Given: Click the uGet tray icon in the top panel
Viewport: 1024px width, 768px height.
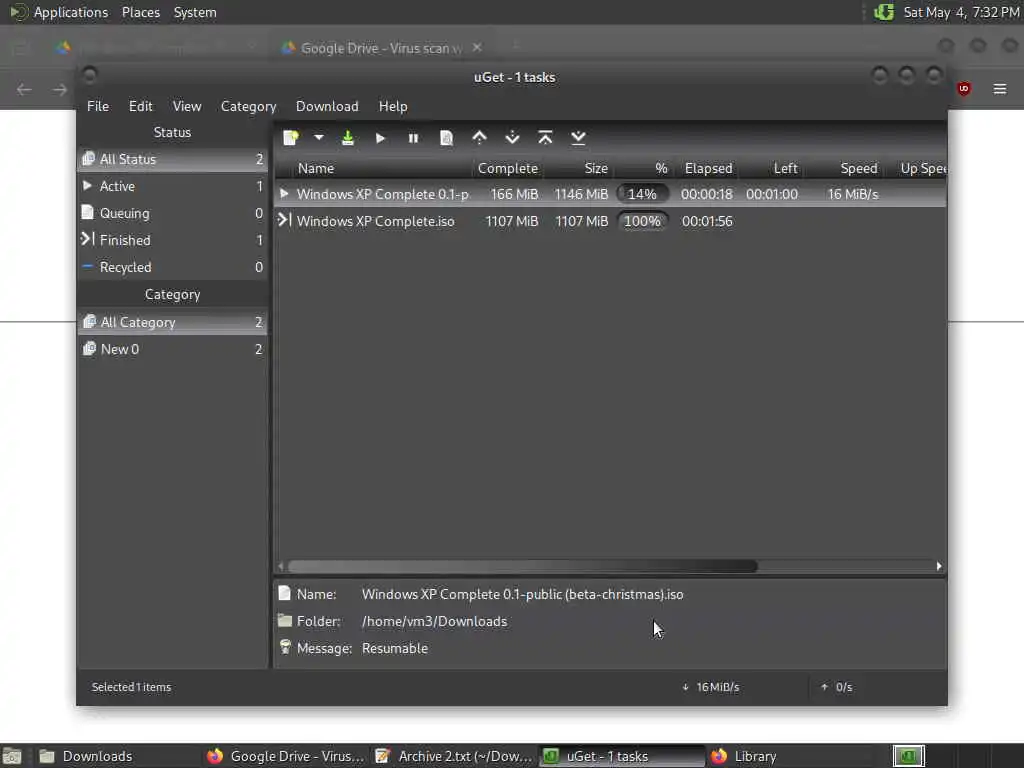Looking at the screenshot, I should tap(884, 12).
